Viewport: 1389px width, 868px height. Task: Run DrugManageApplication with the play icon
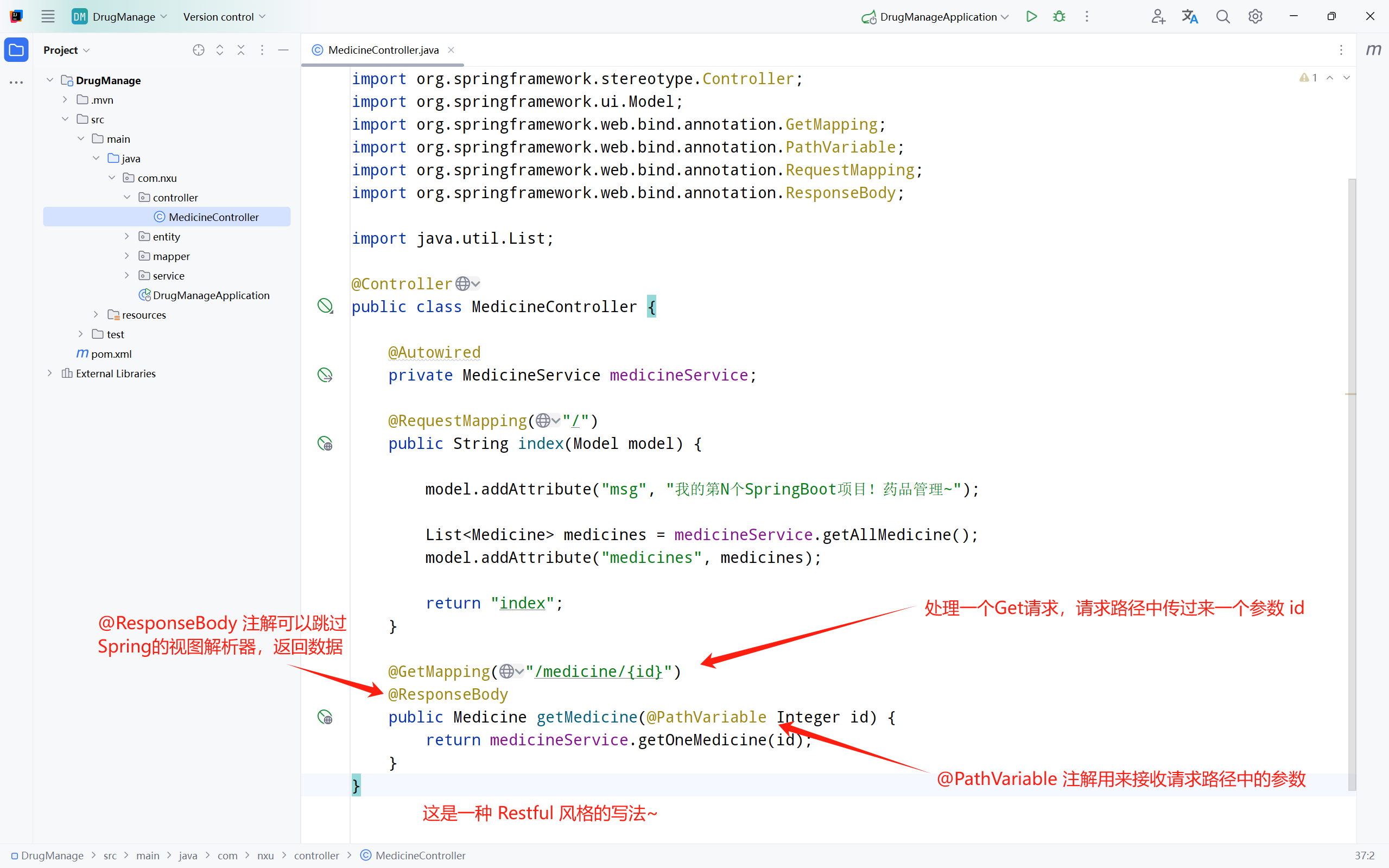1031,17
